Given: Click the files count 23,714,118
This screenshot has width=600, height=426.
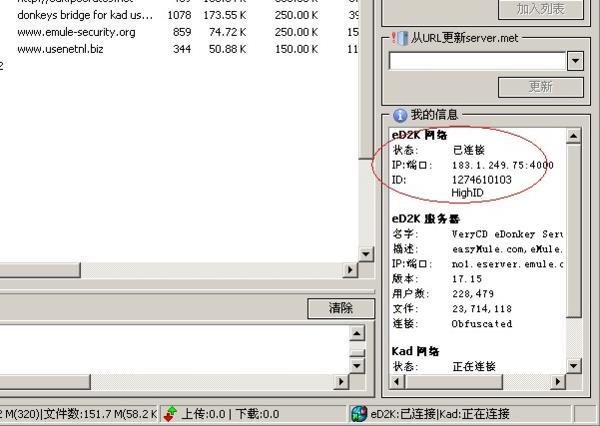Looking at the screenshot, I should (482, 308).
